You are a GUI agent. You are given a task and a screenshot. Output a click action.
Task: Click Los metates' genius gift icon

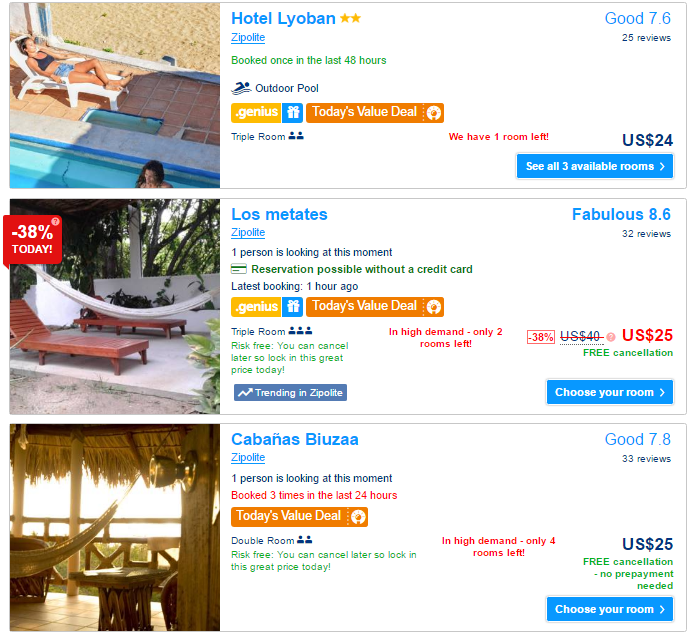[x=293, y=307]
